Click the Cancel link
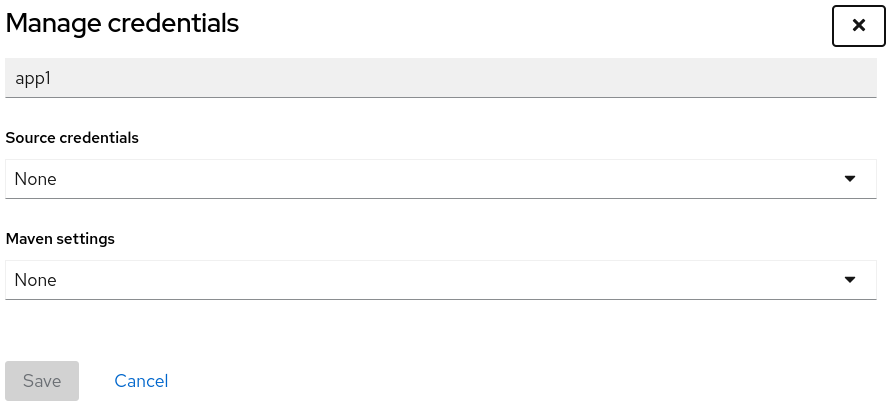Image resolution: width=890 pixels, height=404 pixels. (141, 381)
